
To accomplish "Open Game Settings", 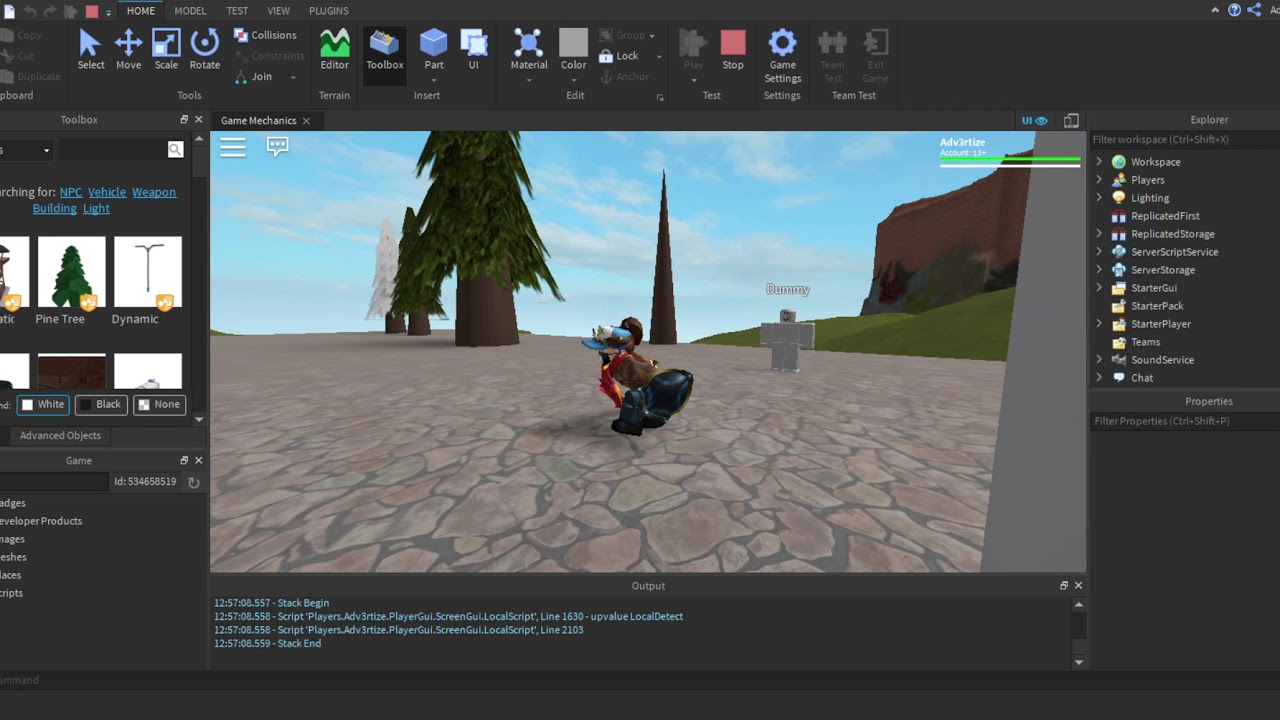I will tap(782, 55).
